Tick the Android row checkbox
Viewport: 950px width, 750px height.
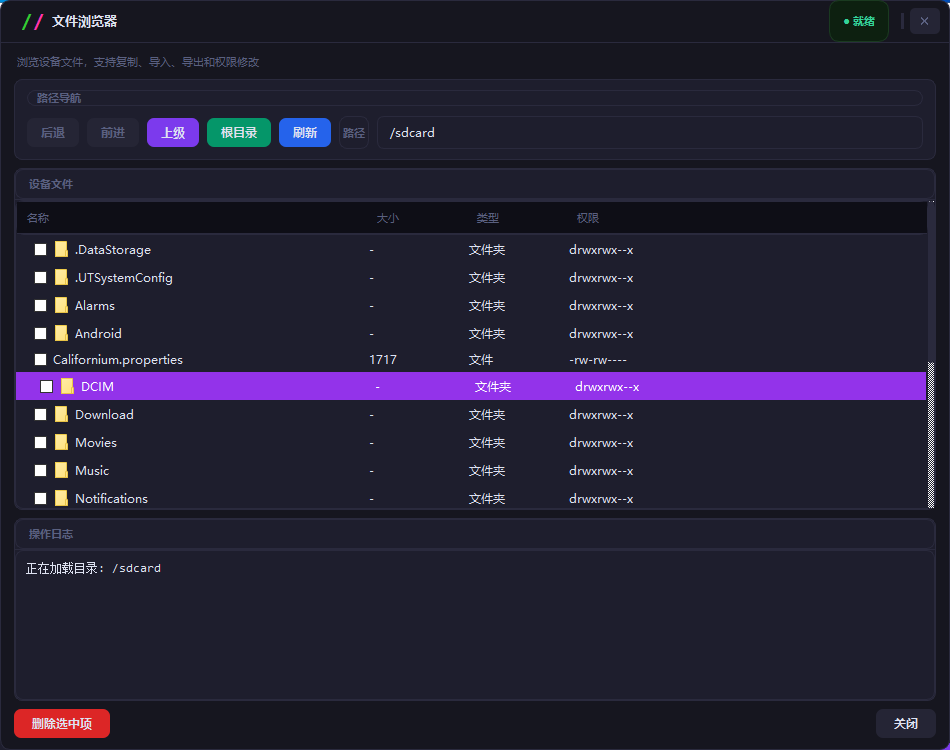pos(41,333)
